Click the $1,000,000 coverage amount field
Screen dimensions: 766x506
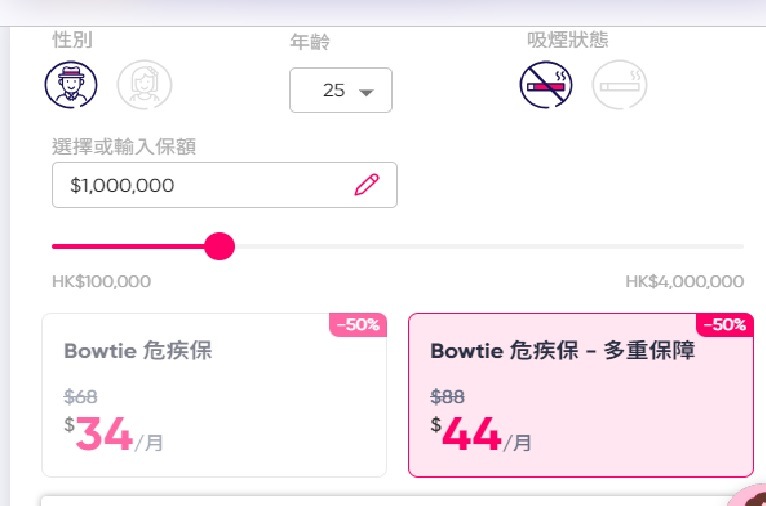pyautogui.click(x=224, y=185)
